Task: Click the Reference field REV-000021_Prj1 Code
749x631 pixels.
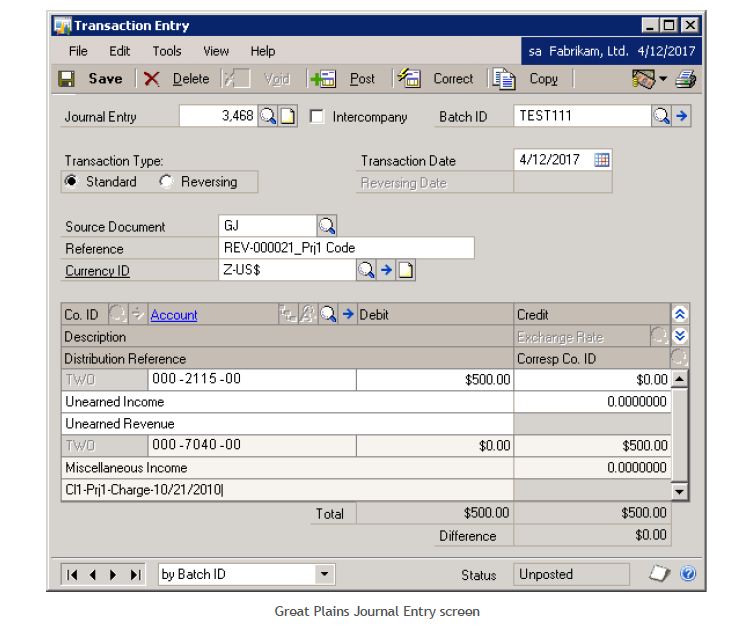Action: (346, 248)
